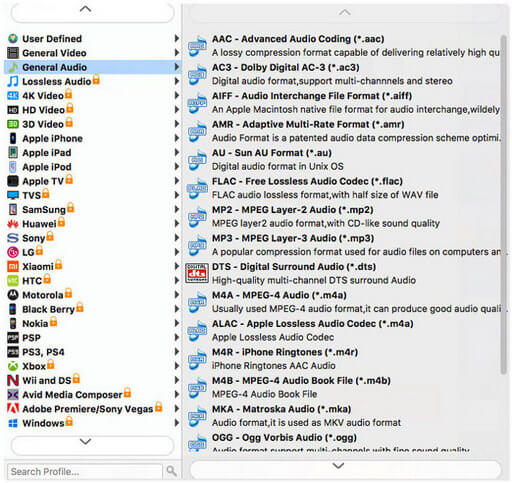Viewport: 512px width, 483px height.
Task: Click the format list scroll-up button
Action: click(x=345, y=13)
